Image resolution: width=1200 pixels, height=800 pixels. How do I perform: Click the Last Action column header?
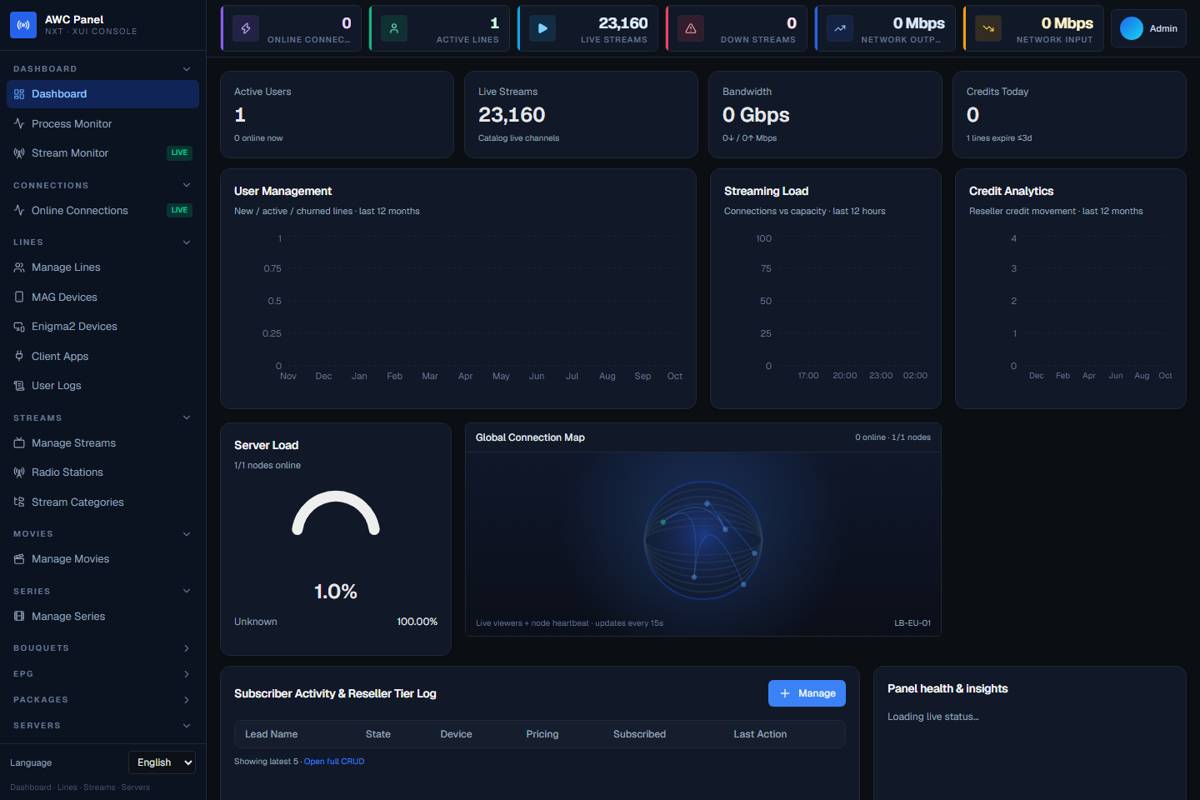[x=760, y=734]
